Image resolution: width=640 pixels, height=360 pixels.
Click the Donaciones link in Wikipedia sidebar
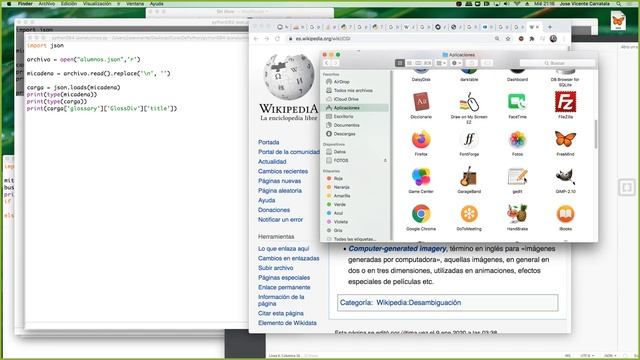(274, 210)
